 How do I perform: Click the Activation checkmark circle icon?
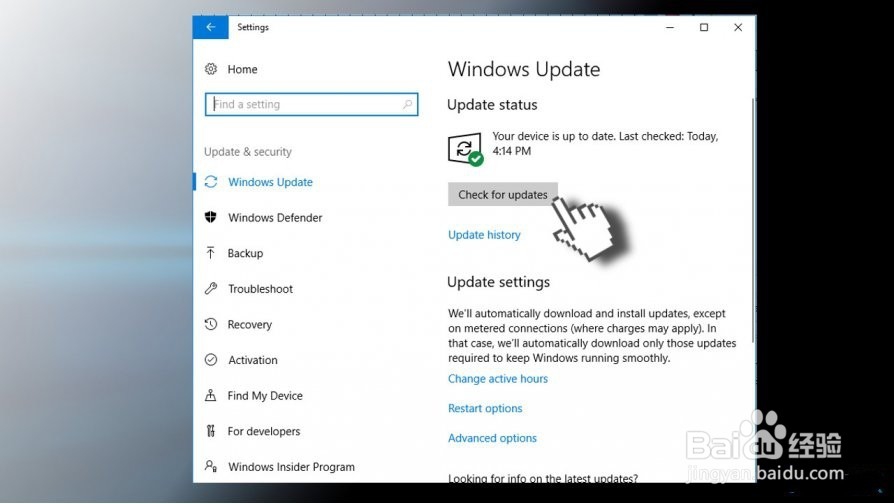tap(211, 360)
